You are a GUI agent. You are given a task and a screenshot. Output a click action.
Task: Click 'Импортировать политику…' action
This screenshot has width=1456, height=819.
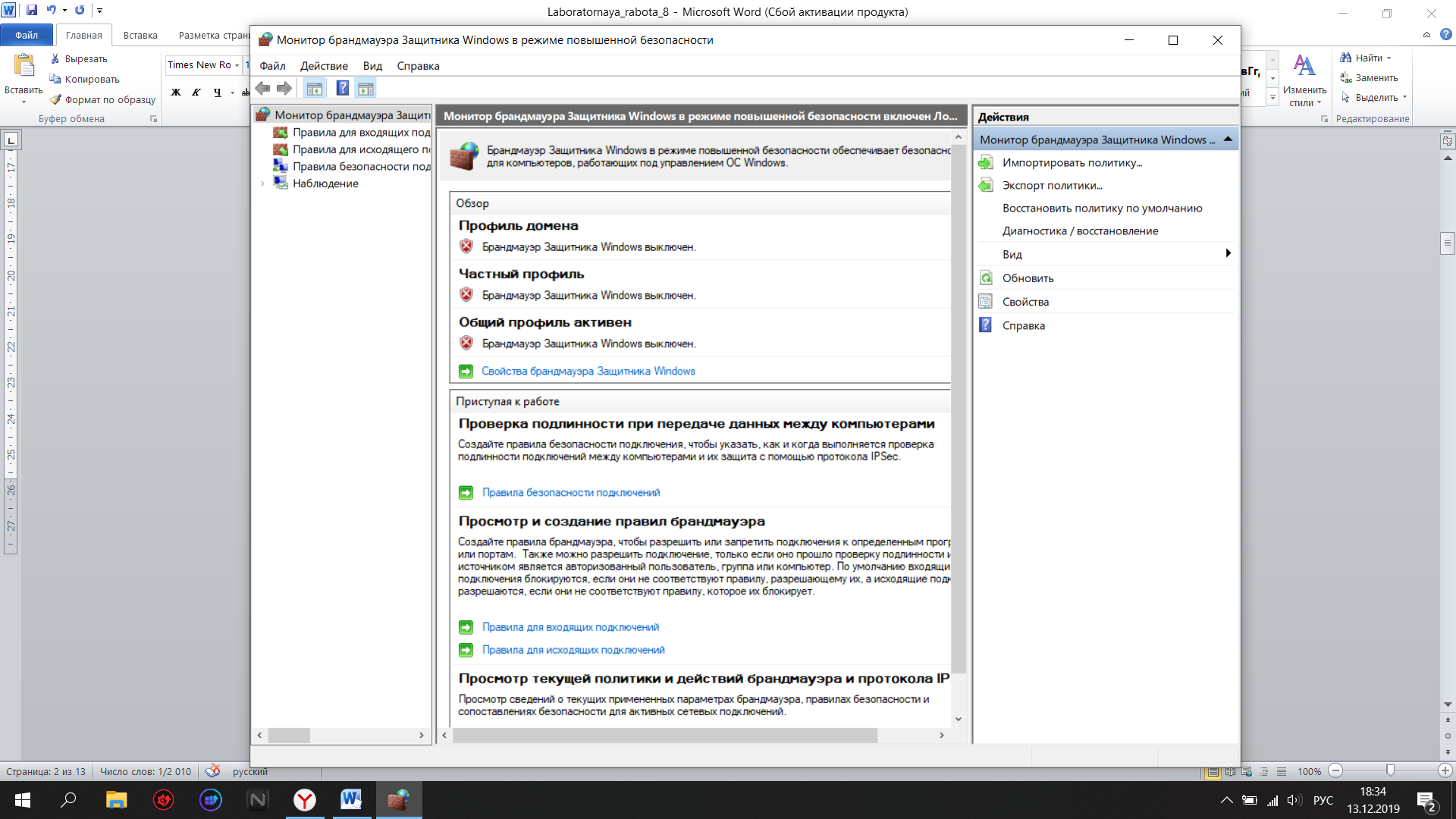[1072, 162]
